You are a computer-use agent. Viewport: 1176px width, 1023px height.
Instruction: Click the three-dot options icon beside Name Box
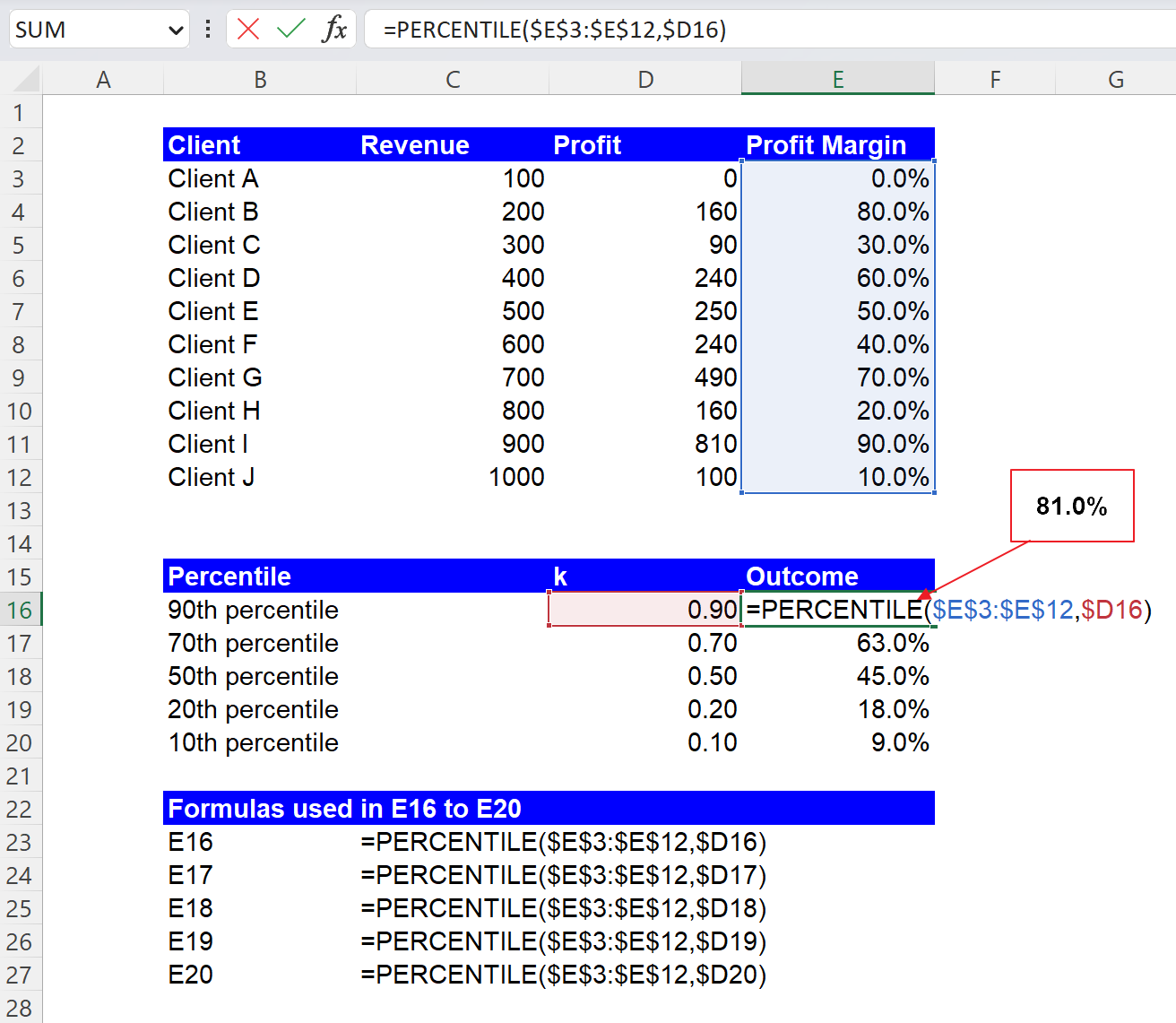point(207,28)
